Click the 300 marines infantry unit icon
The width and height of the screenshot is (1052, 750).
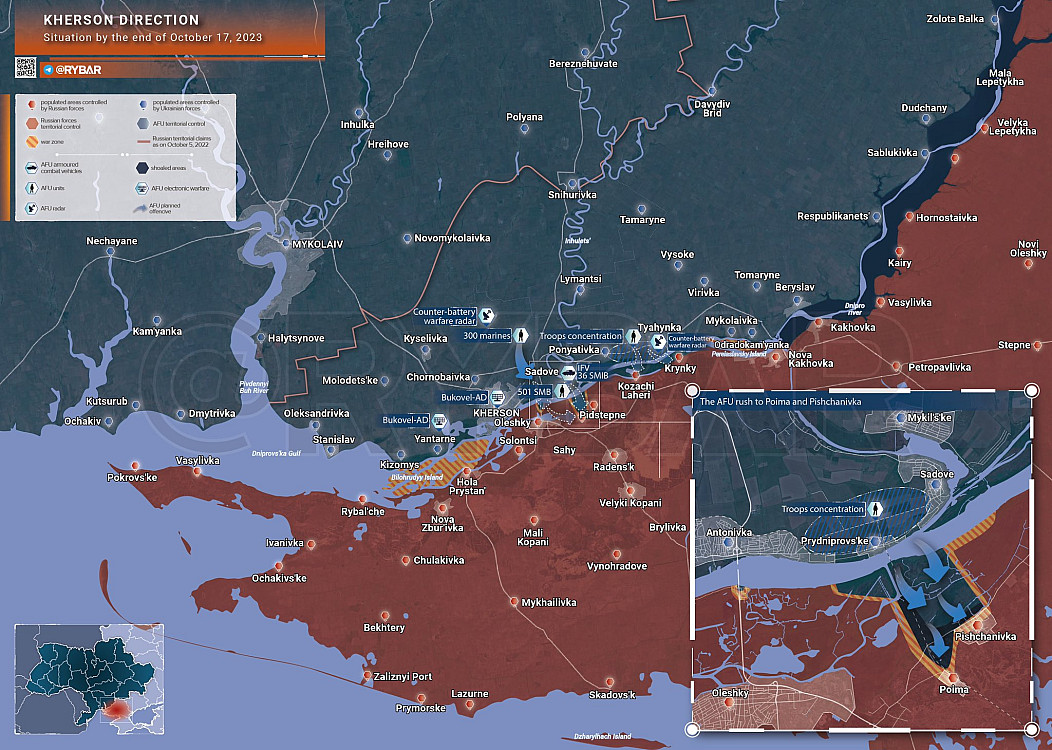[521, 336]
